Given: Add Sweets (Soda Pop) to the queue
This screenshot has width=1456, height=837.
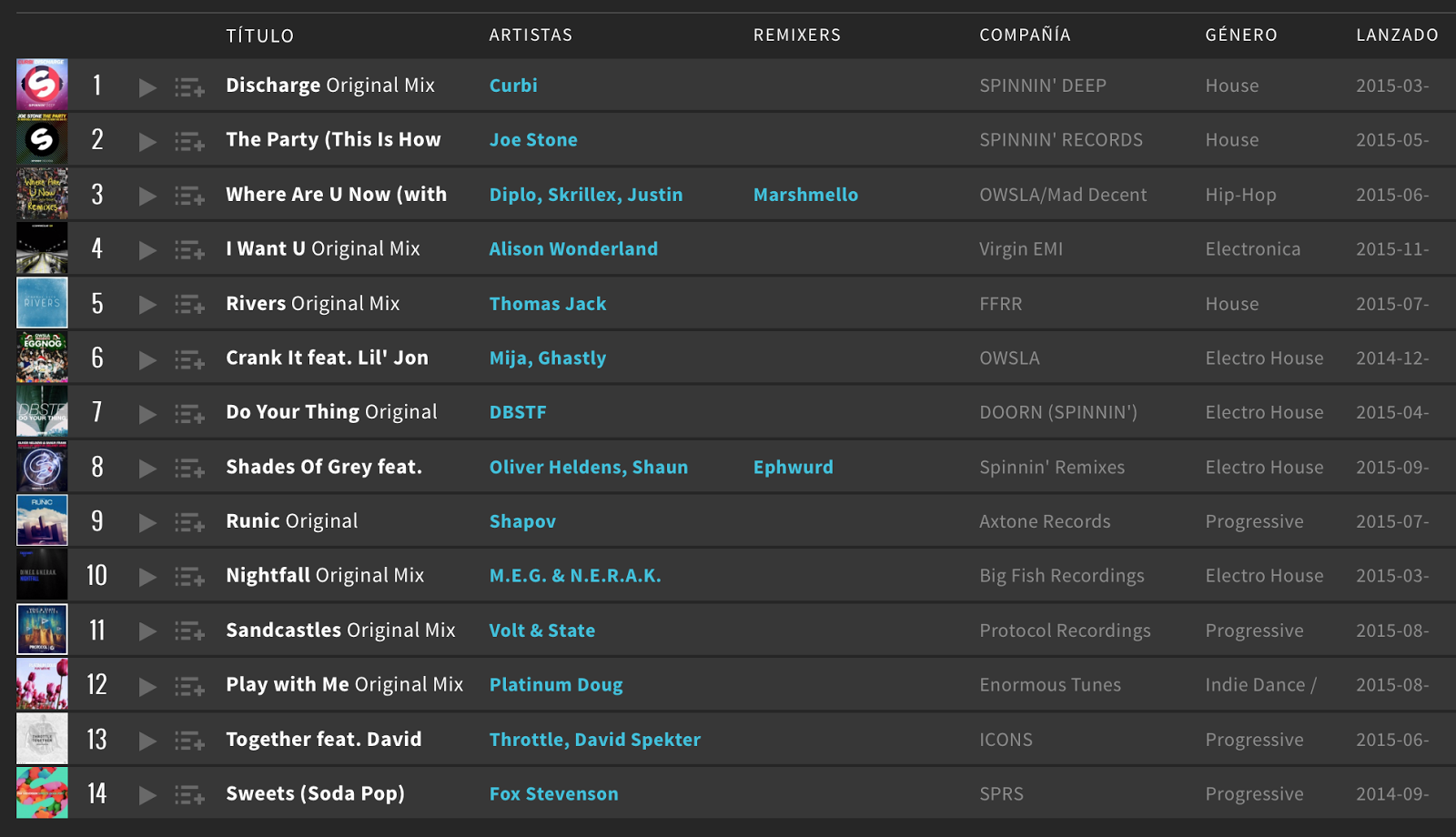Looking at the screenshot, I should (188, 792).
